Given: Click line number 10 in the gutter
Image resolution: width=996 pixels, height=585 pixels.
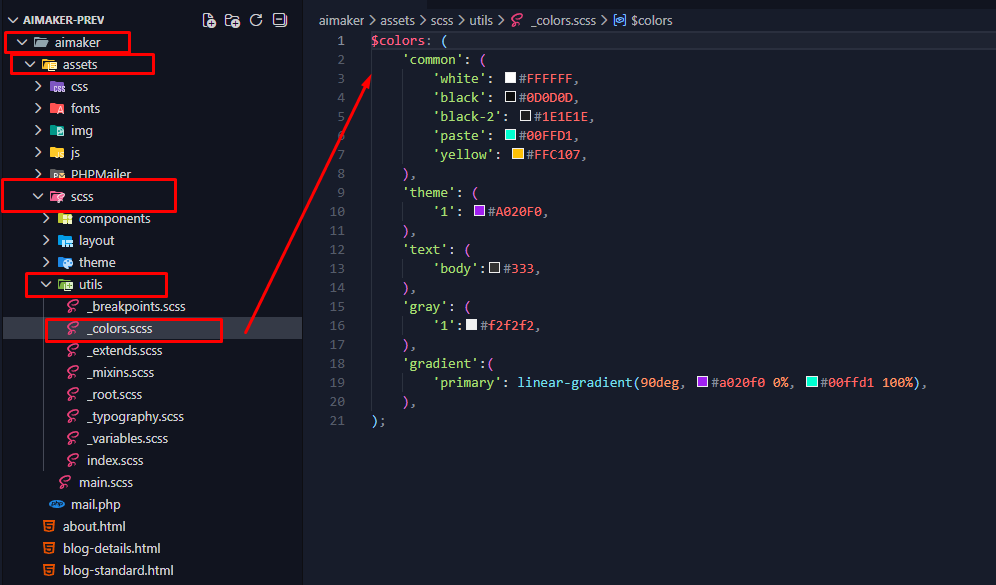Looking at the screenshot, I should pos(336,212).
